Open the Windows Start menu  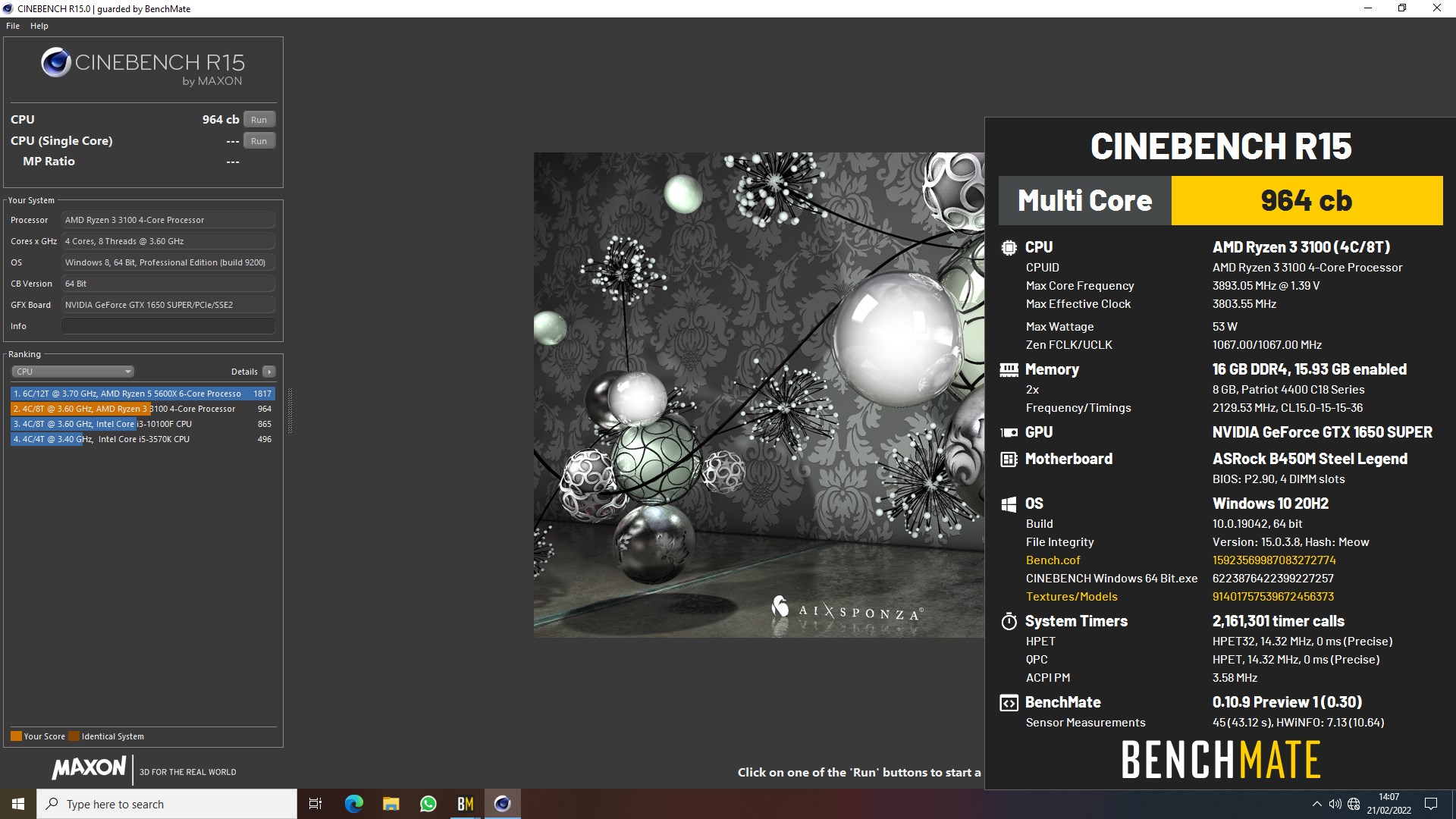(x=18, y=804)
